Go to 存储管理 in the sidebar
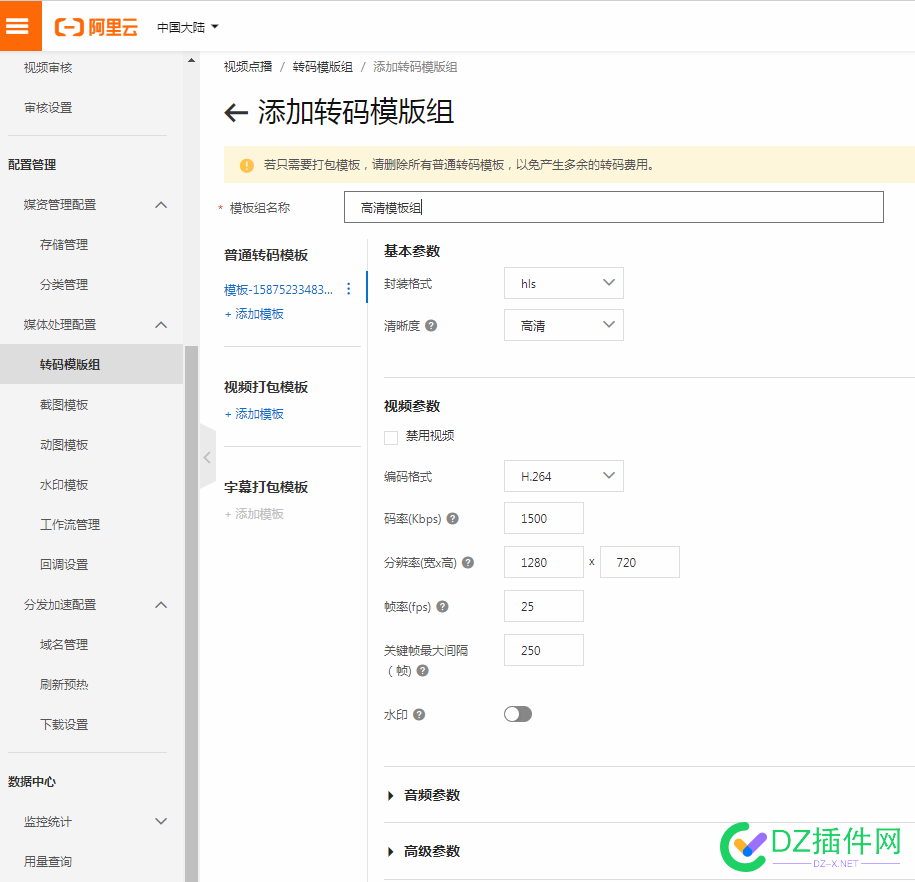The height and width of the screenshot is (882, 915). pos(64,245)
